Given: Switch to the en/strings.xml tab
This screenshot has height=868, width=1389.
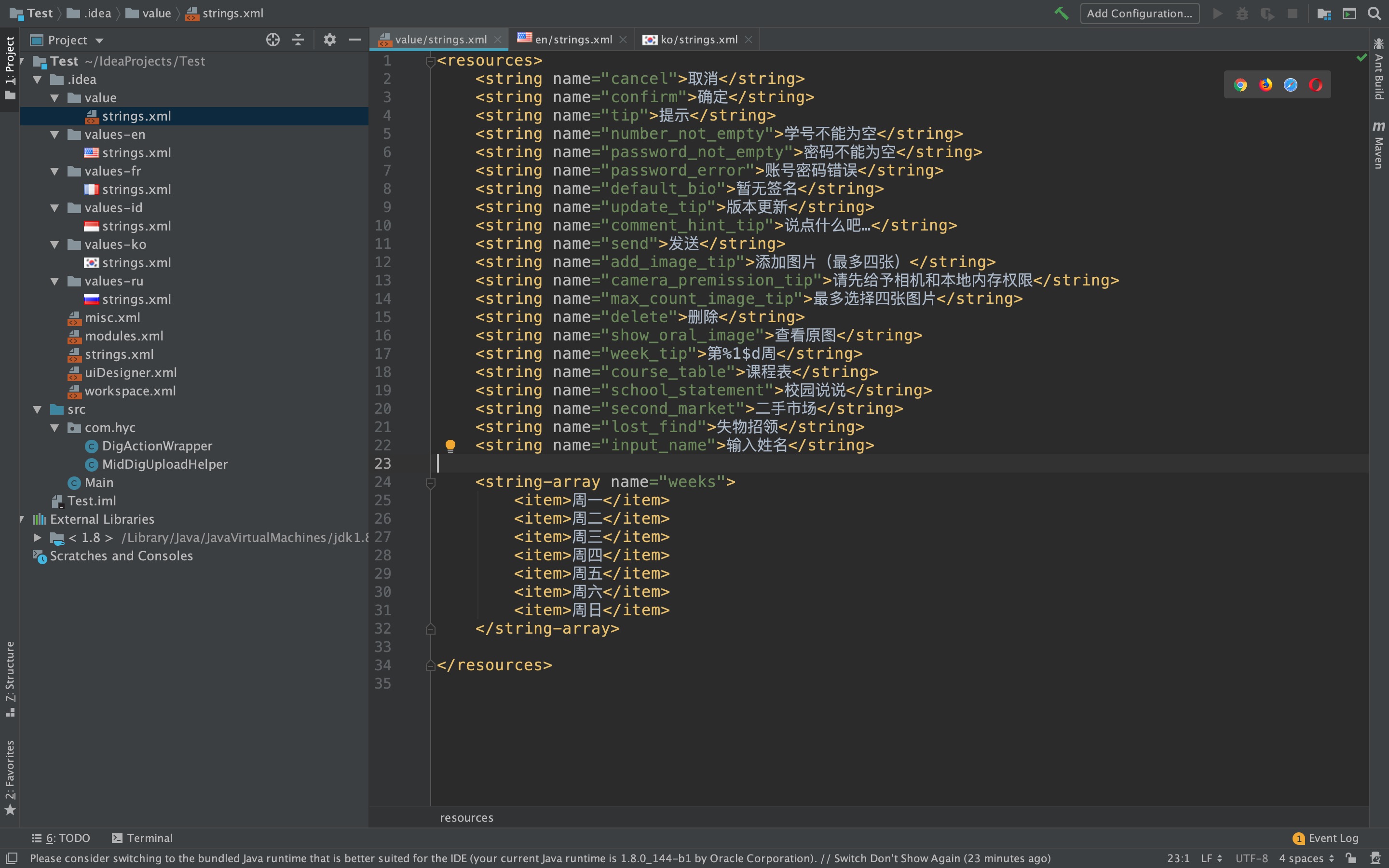Looking at the screenshot, I should (x=573, y=40).
